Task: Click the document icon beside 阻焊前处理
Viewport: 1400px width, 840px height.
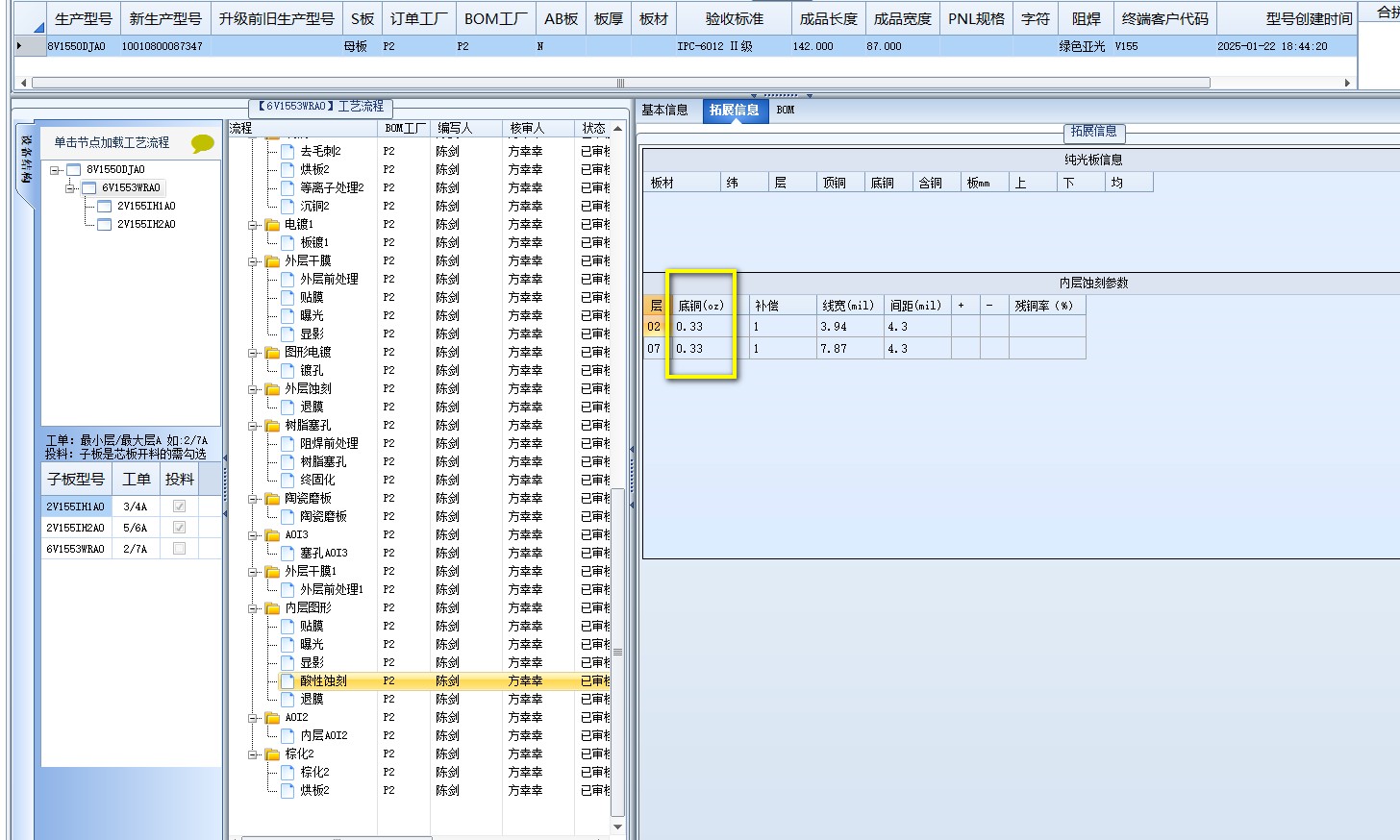Action: pos(287,443)
